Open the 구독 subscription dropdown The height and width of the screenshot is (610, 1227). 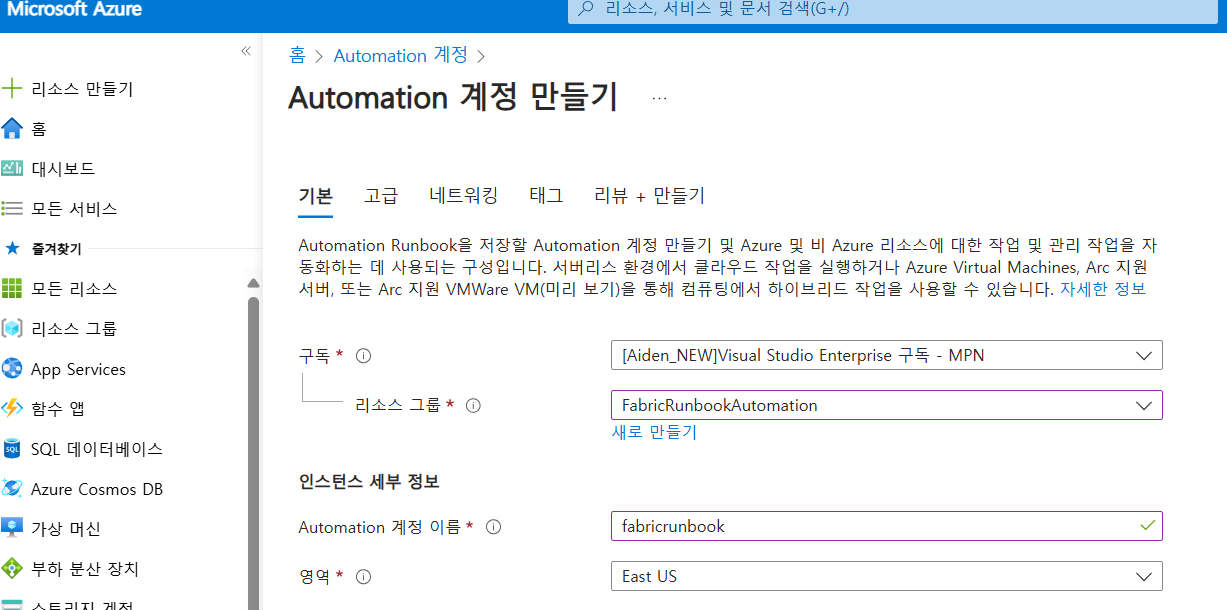pos(886,355)
